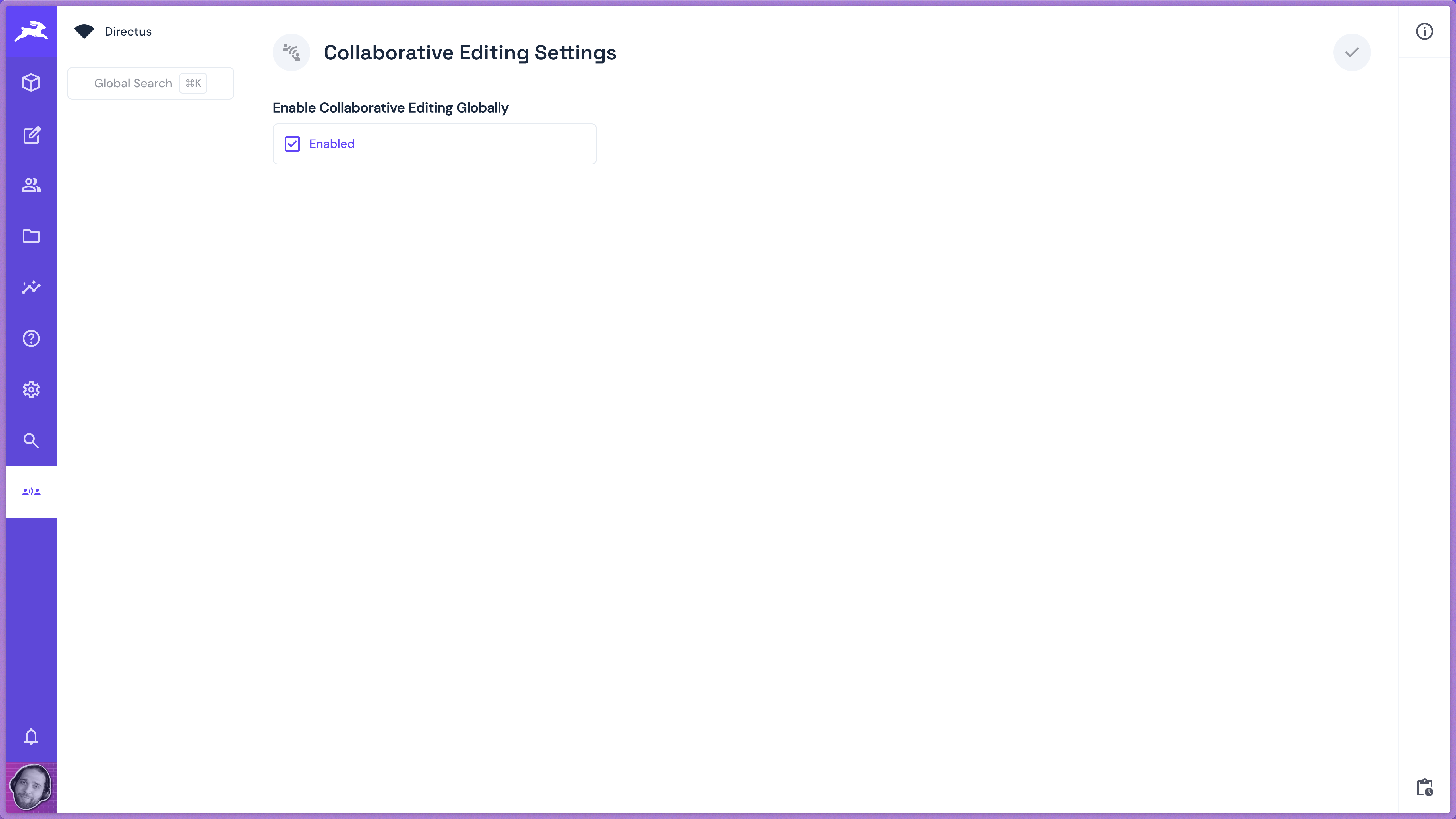1456x819 pixels.
Task: Open the Content module
Action: click(x=31, y=82)
